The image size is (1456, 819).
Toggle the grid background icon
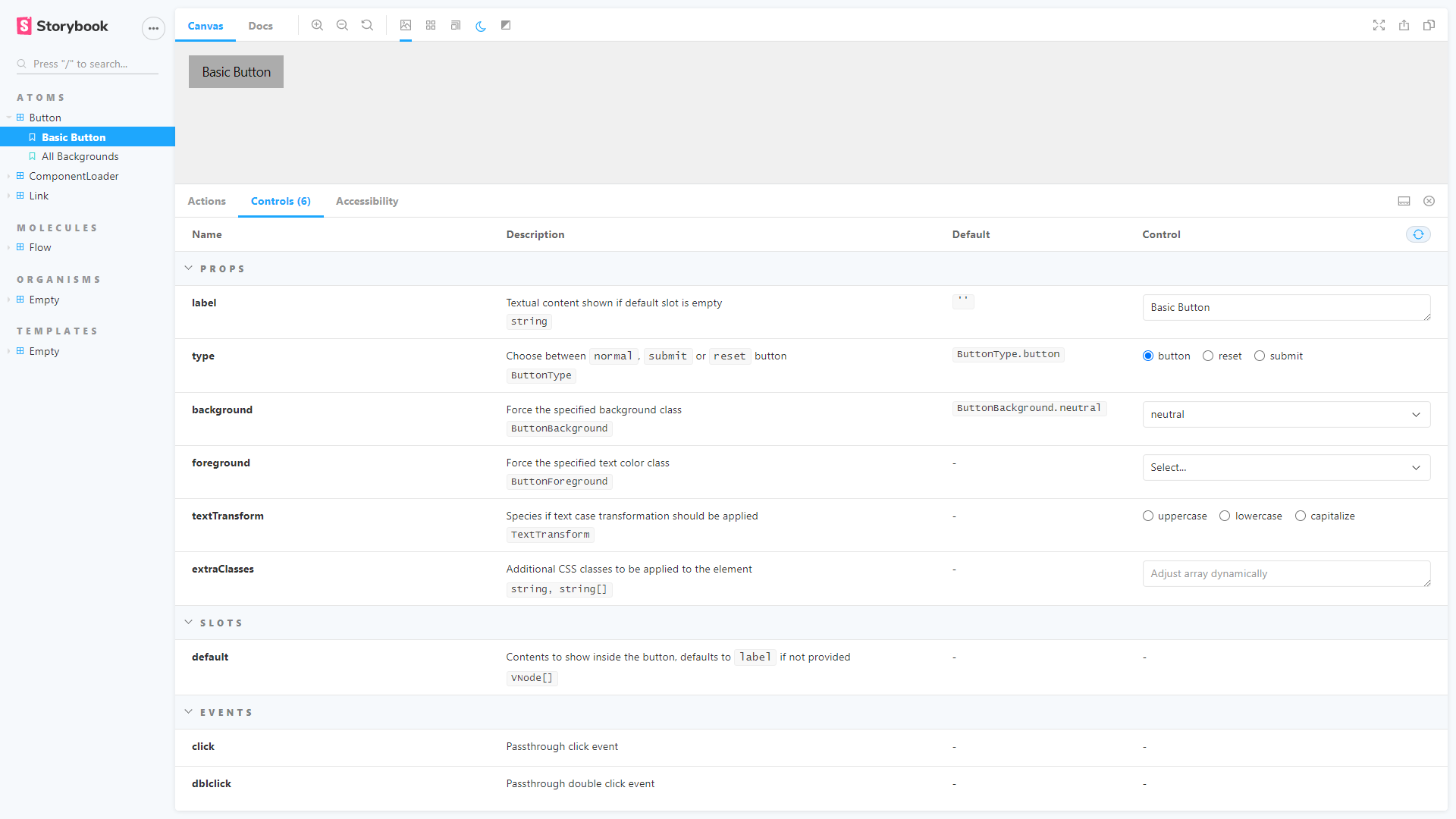pos(431,25)
